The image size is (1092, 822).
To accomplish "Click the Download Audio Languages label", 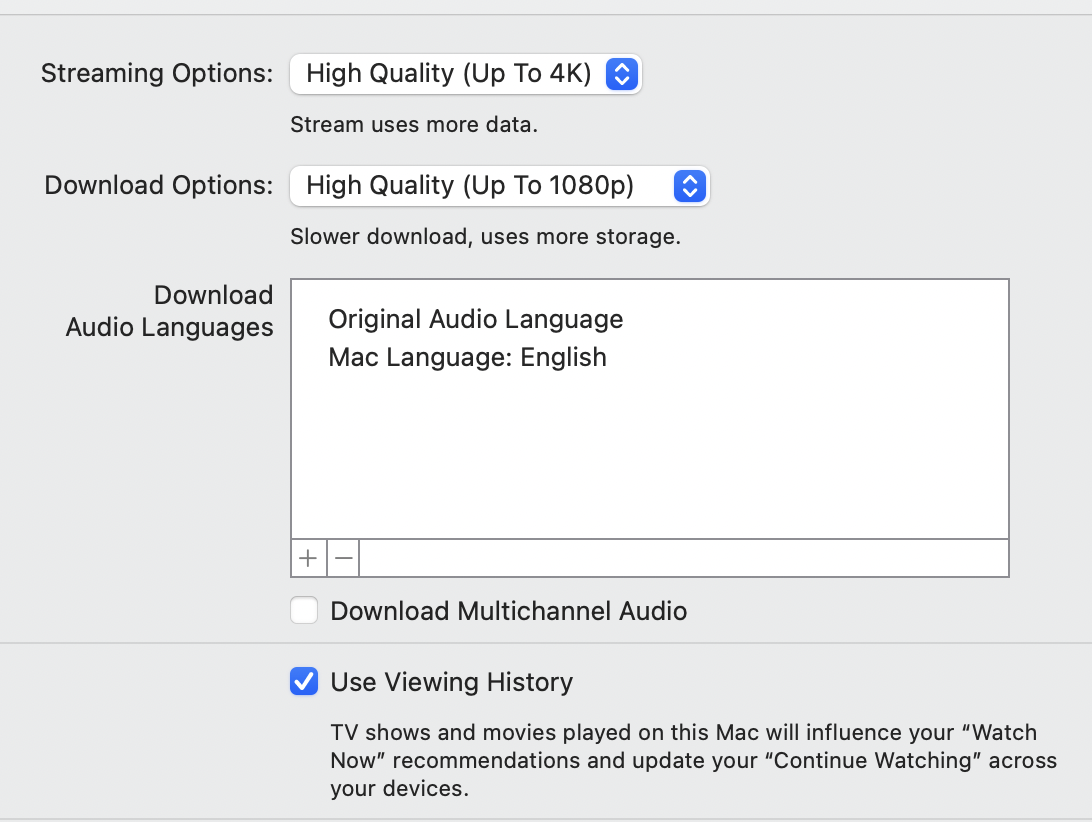I will pyautogui.click(x=170, y=311).
